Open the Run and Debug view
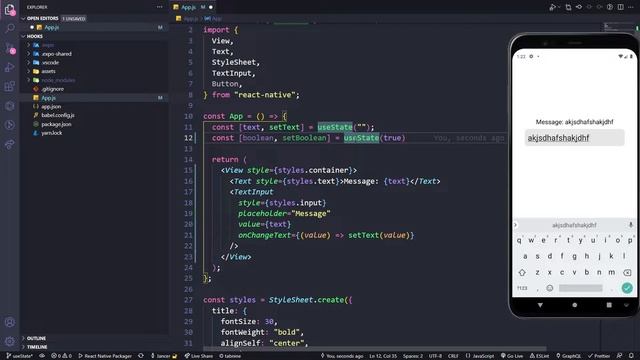 click(x=9, y=67)
